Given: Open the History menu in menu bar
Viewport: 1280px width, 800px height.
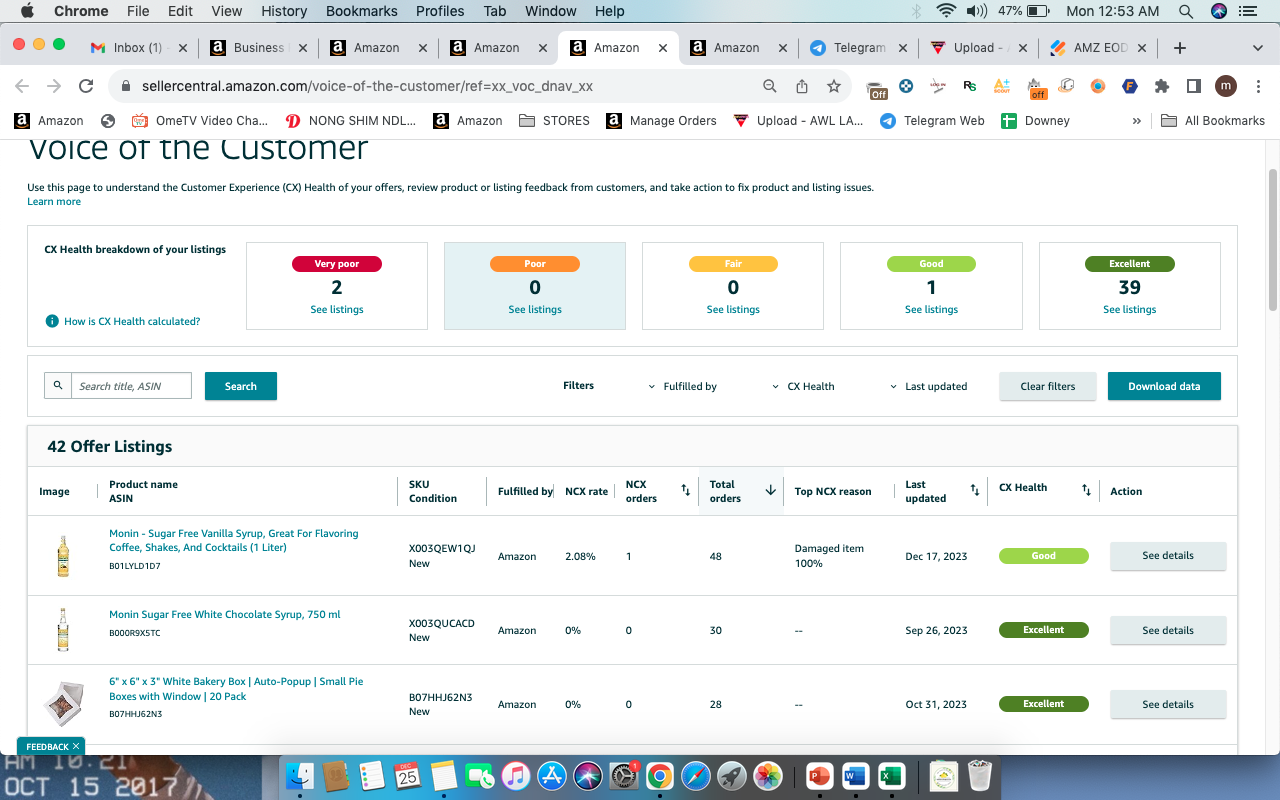Looking at the screenshot, I should pos(284,11).
